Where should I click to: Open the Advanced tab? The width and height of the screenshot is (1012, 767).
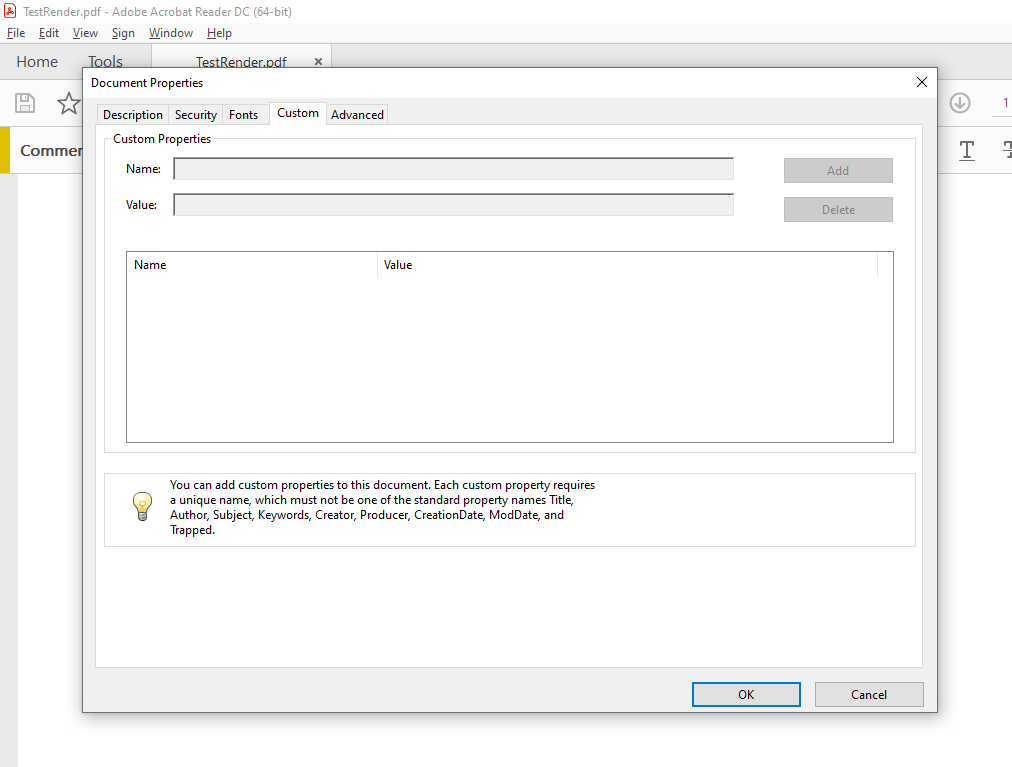tap(357, 115)
